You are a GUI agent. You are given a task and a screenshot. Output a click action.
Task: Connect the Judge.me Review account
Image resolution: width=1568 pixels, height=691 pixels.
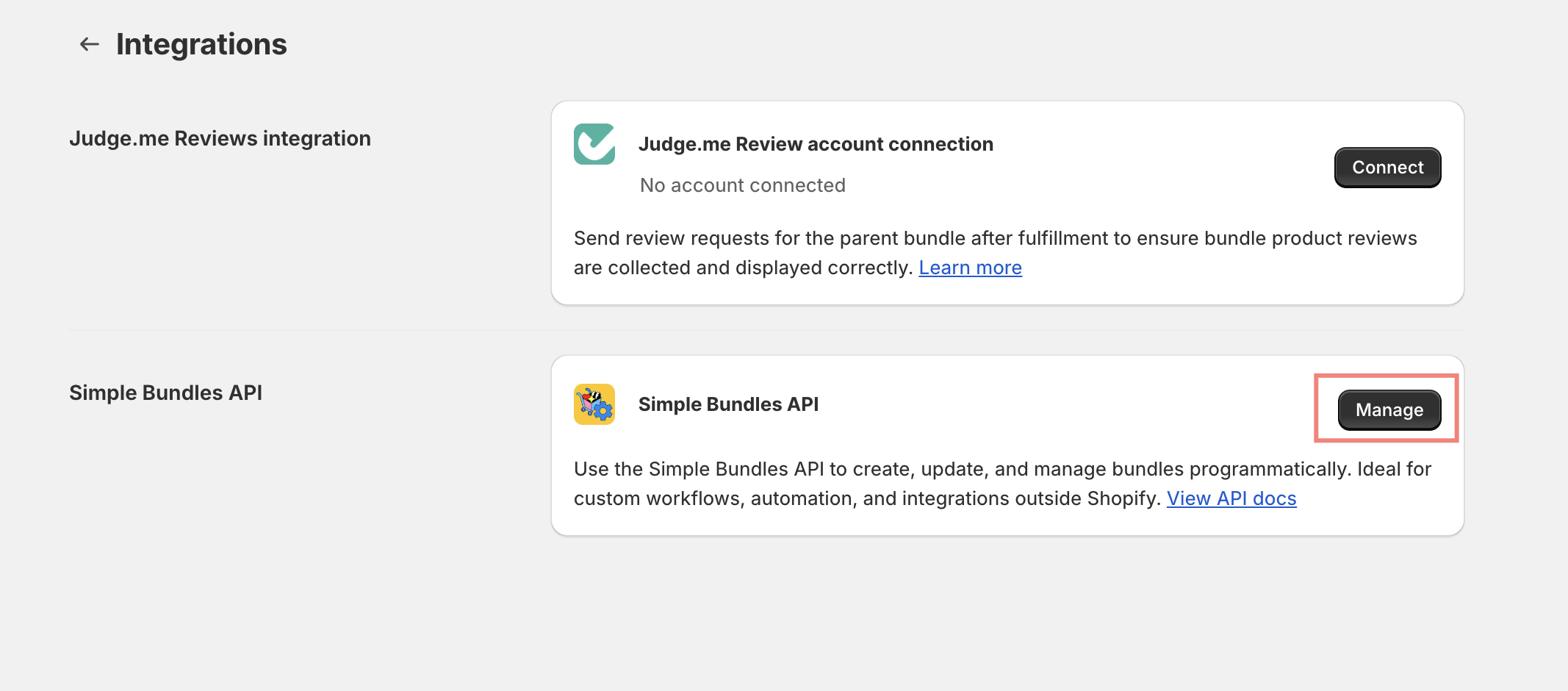pyautogui.click(x=1387, y=168)
